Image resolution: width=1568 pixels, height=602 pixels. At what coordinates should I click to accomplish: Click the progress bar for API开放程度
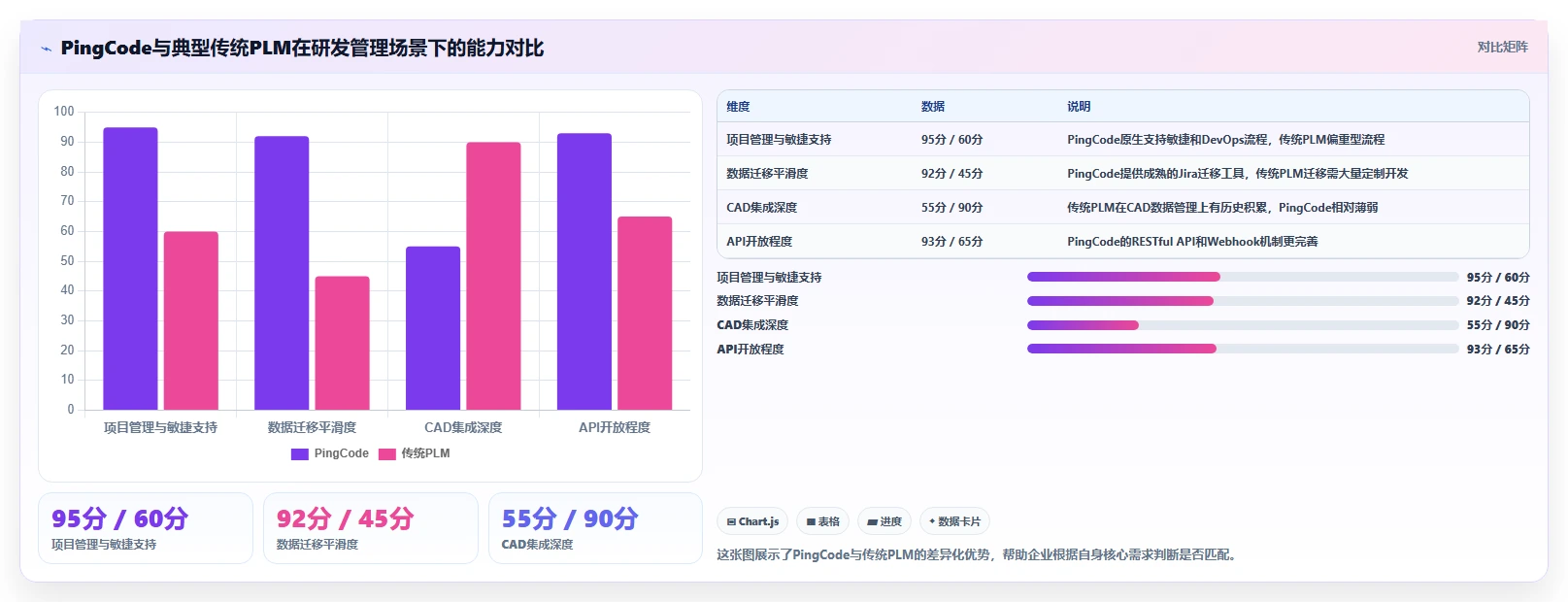click(x=1243, y=349)
